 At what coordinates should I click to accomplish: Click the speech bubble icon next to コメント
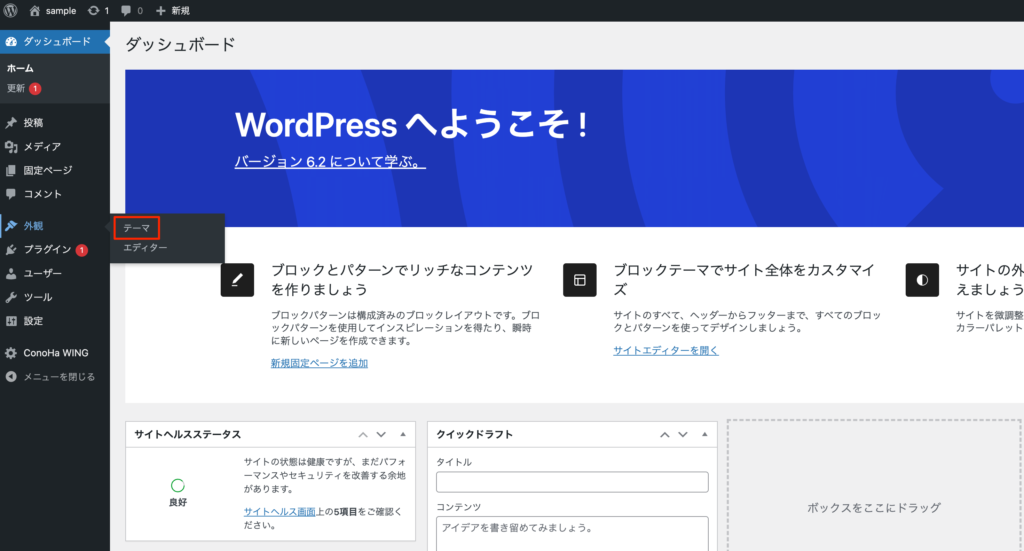(x=11, y=194)
